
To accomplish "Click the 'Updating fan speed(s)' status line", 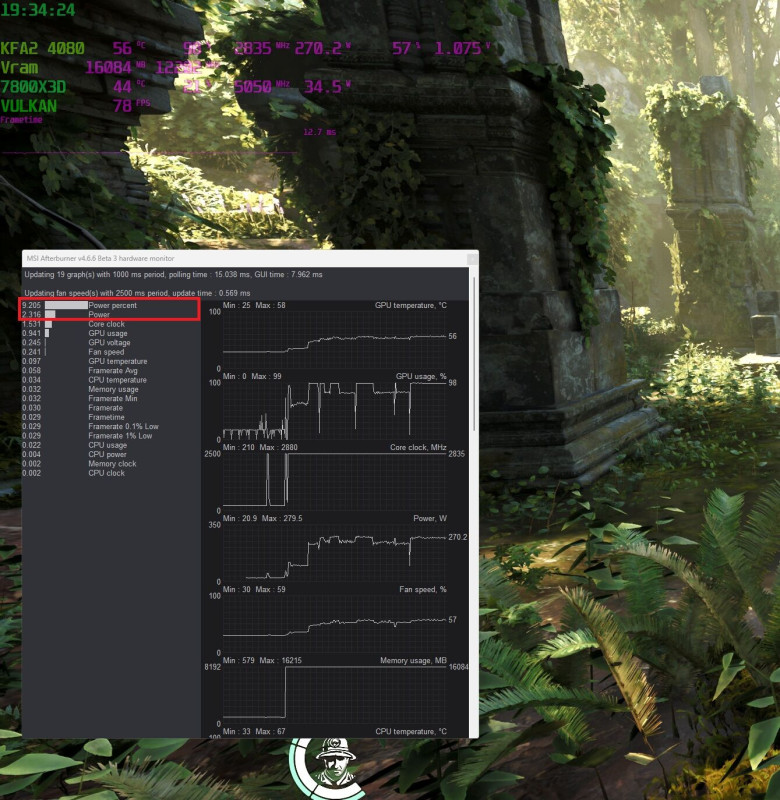I will click(137, 293).
